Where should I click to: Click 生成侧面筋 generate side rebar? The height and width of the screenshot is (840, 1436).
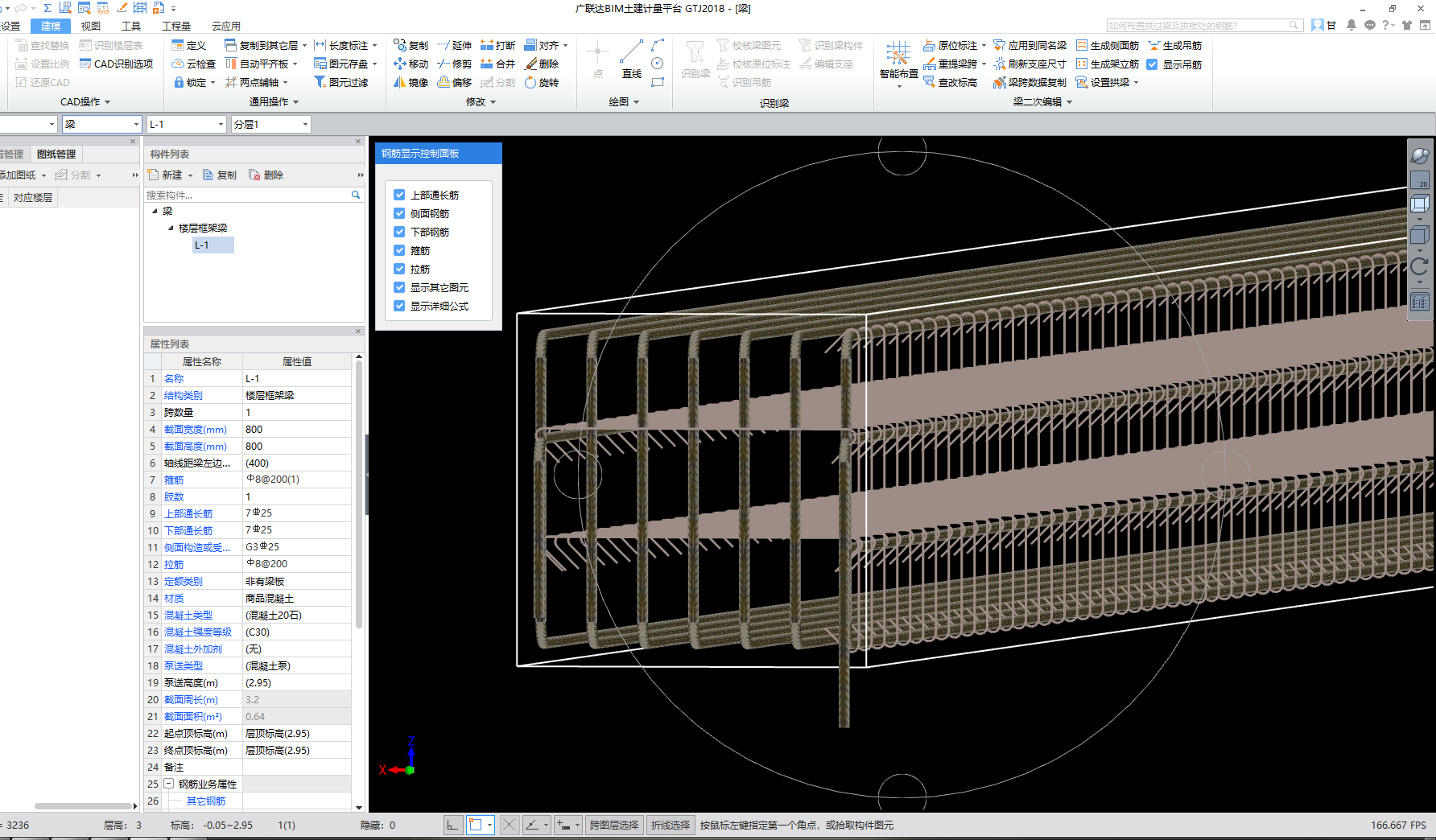tap(1108, 45)
